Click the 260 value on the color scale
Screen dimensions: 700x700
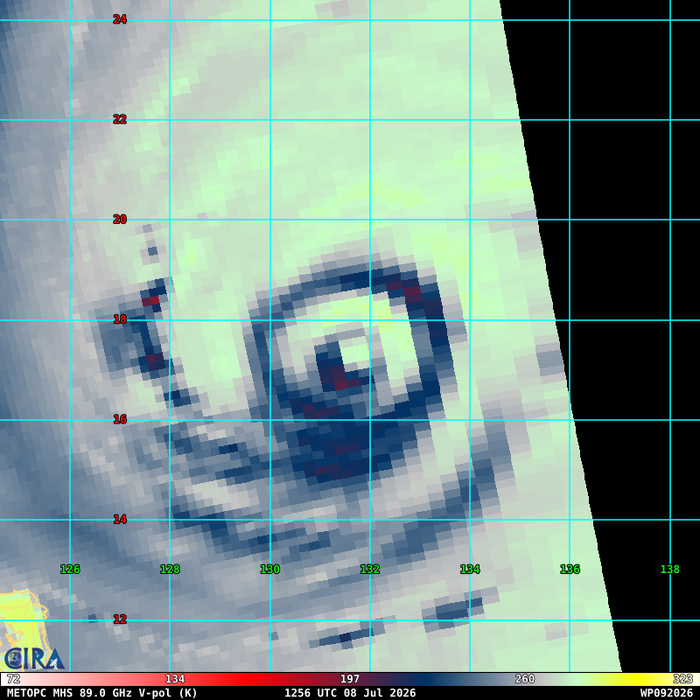[x=525, y=679]
